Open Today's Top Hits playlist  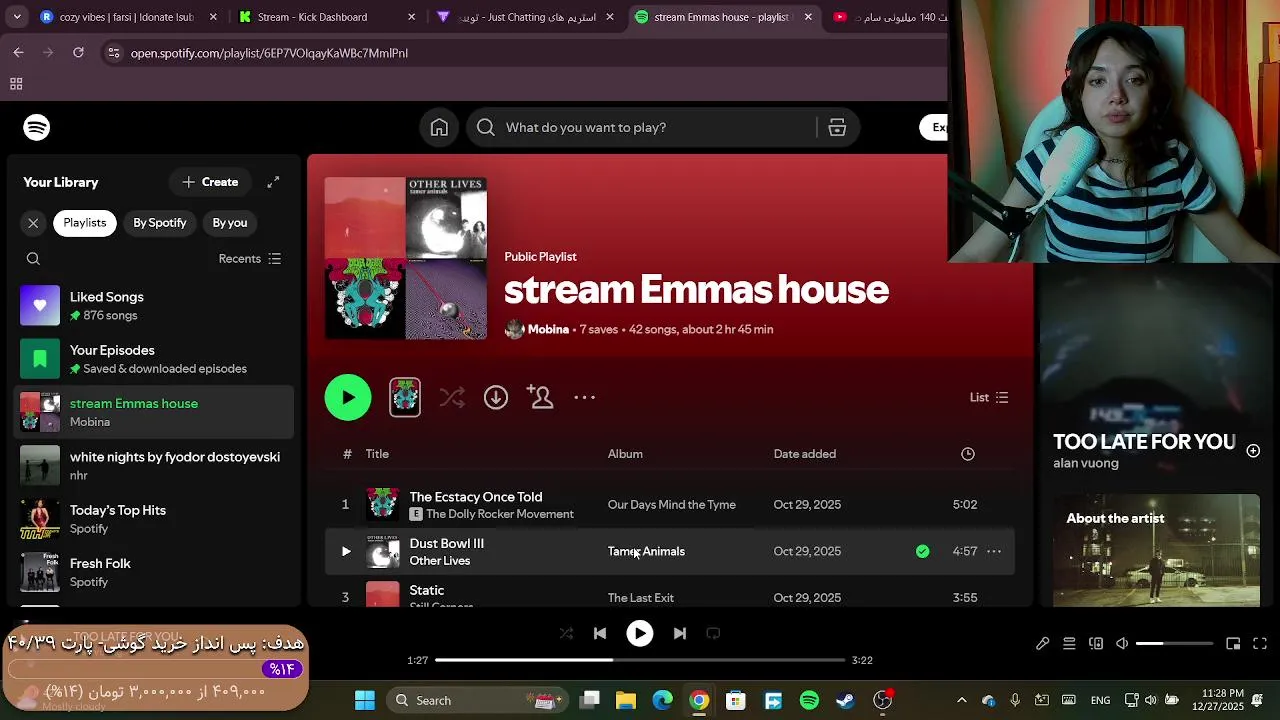(155, 519)
